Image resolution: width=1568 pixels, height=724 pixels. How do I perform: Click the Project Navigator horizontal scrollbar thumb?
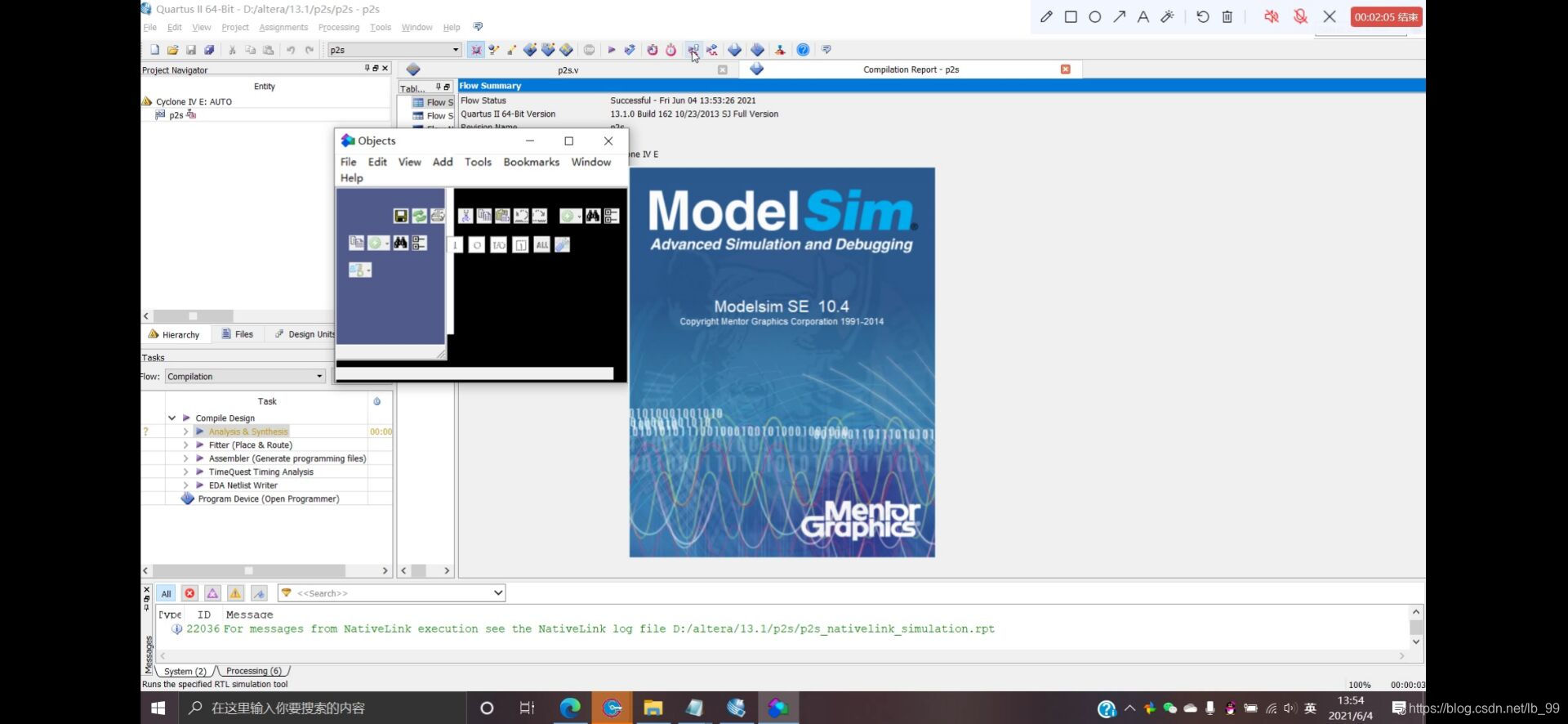pos(194,316)
